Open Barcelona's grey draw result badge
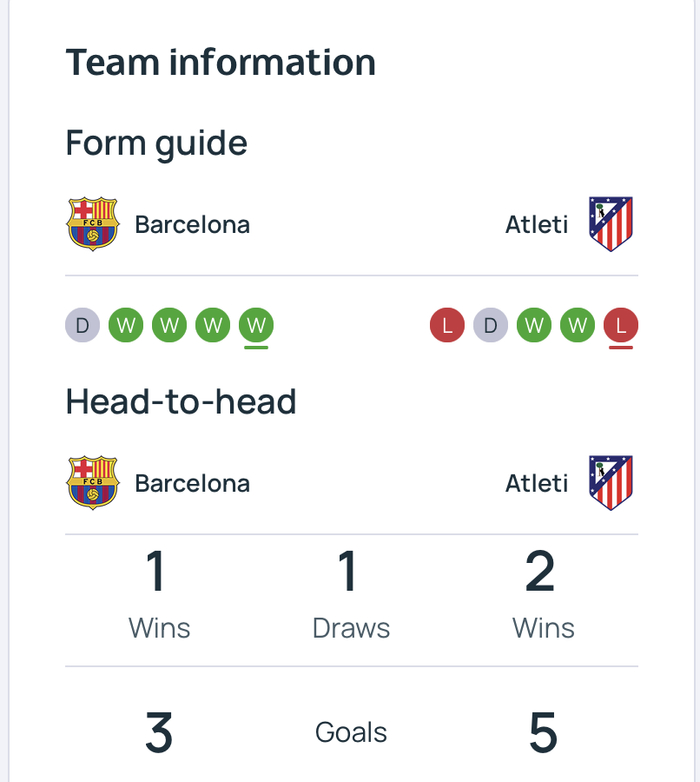Screen dimensions: 700x782 click(83, 325)
